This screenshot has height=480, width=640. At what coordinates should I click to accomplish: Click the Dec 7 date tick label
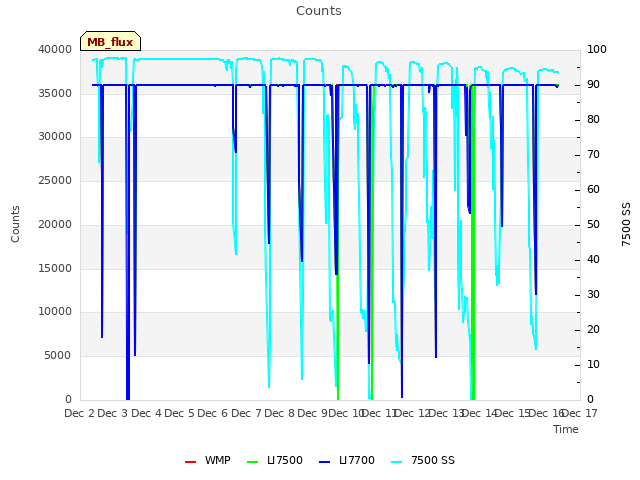[x=246, y=413]
